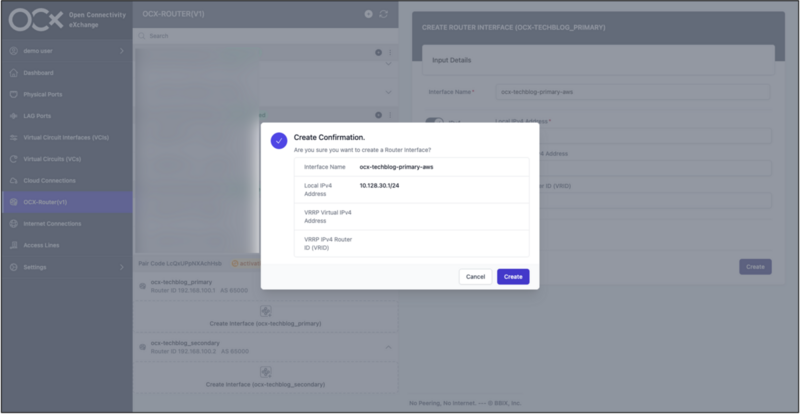Expand the Settings menu chevron
This screenshot has width=800, height=414.
coord(121,267)
